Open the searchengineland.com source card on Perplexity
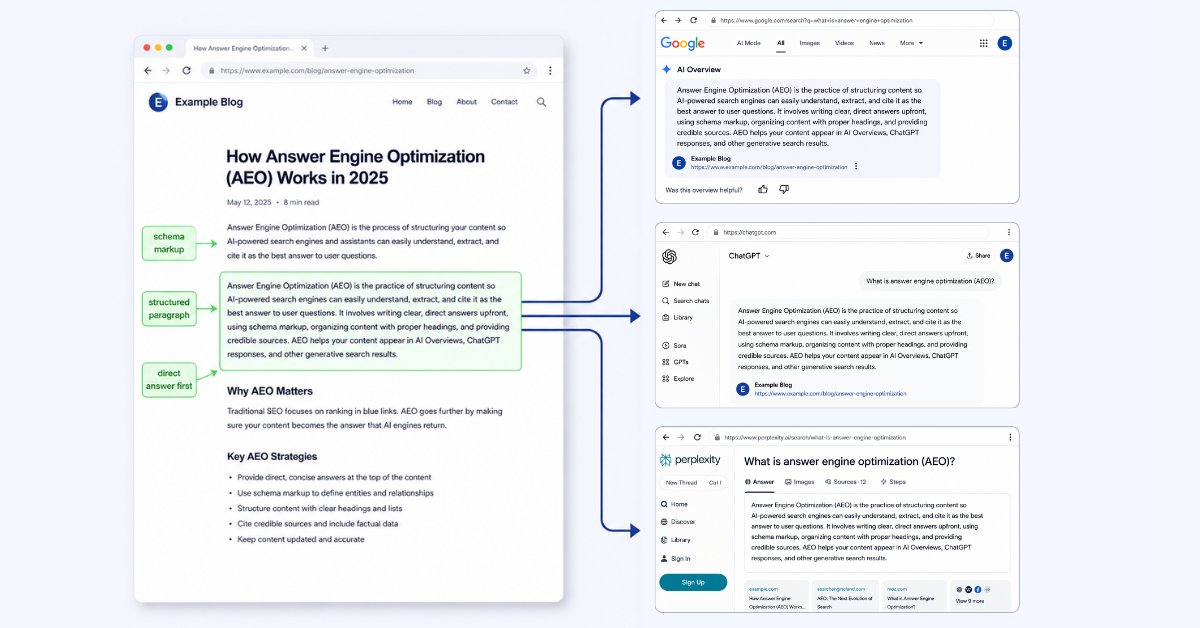 [x=844, y=598]
